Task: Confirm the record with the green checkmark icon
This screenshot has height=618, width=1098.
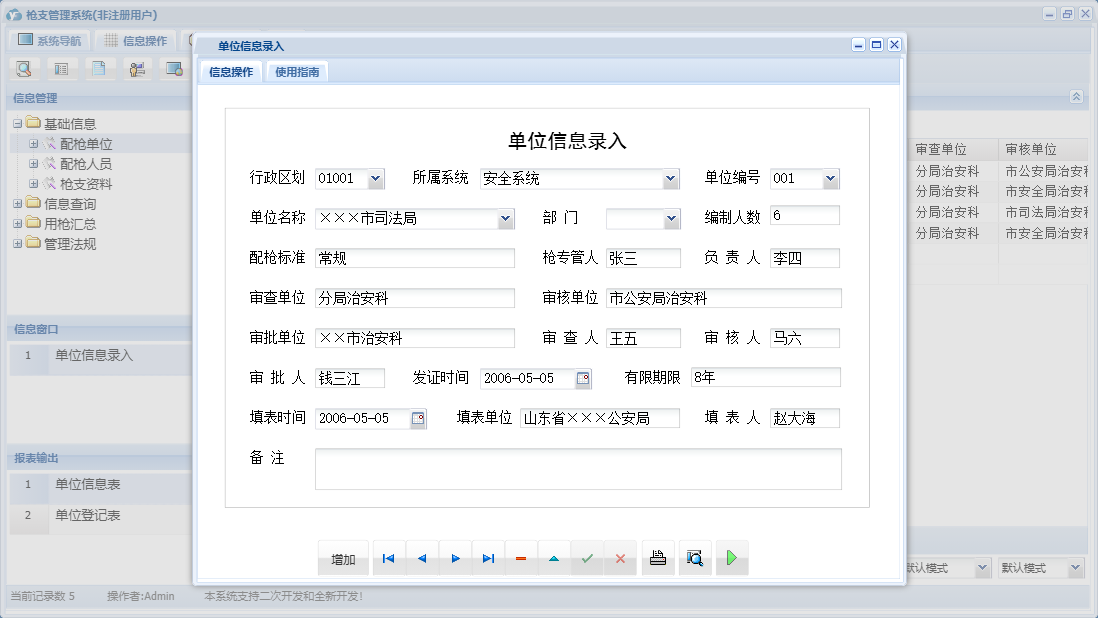Action: click(587, 558)
